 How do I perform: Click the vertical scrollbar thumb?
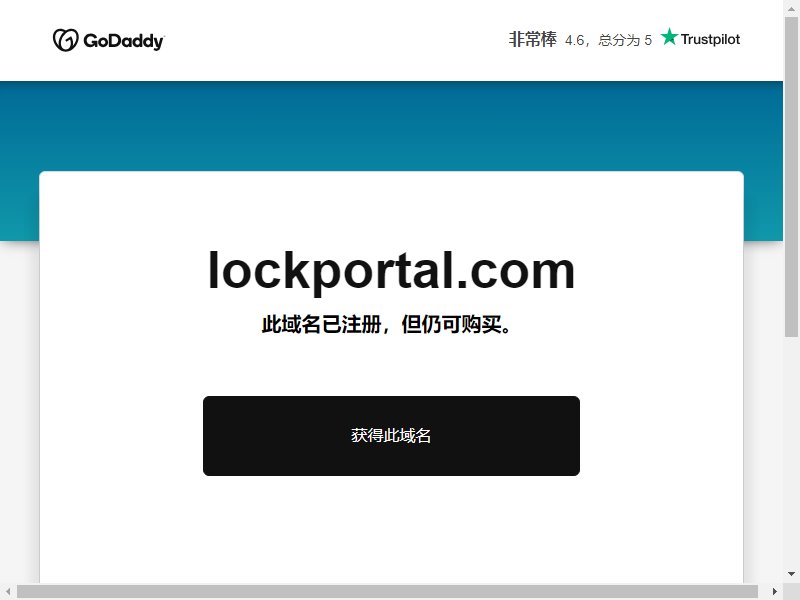coord(791,177)
